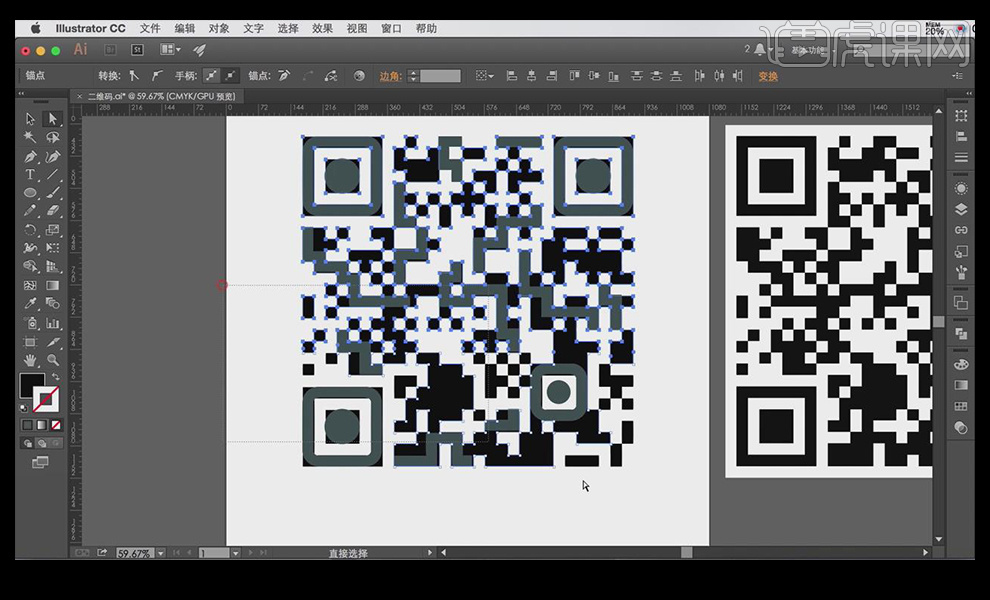Screen dimensions: 990x600
Task: Toggle show handles for selected anchors
Action: (211, 76)
